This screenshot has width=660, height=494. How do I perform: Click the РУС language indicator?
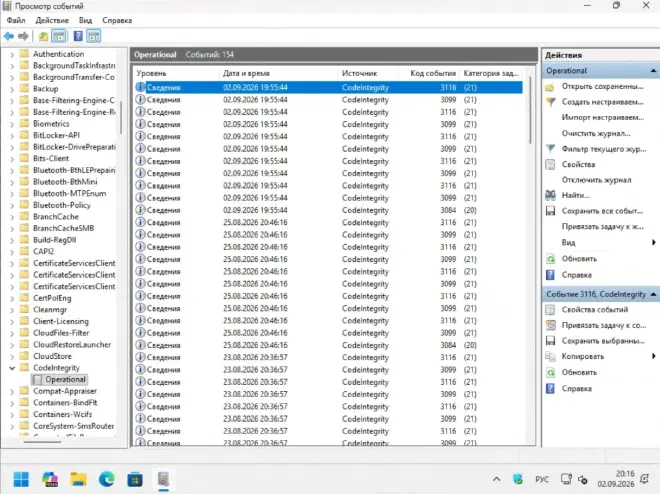[x=542, y=479]
